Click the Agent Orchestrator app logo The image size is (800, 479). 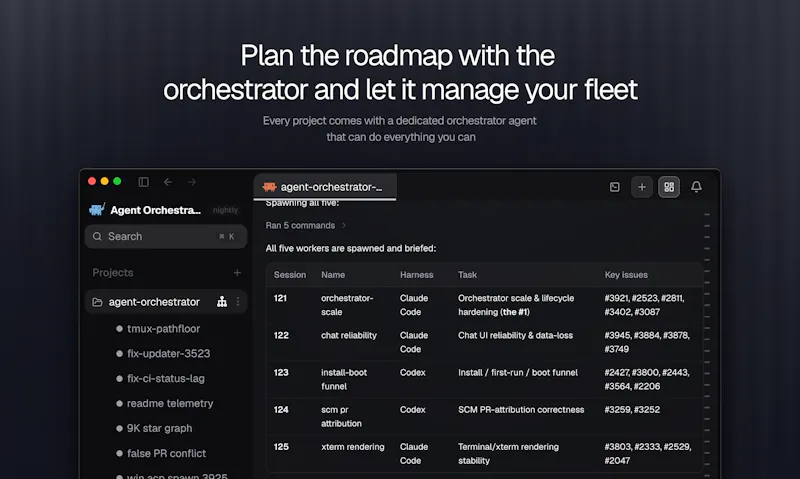click(97, 210)
